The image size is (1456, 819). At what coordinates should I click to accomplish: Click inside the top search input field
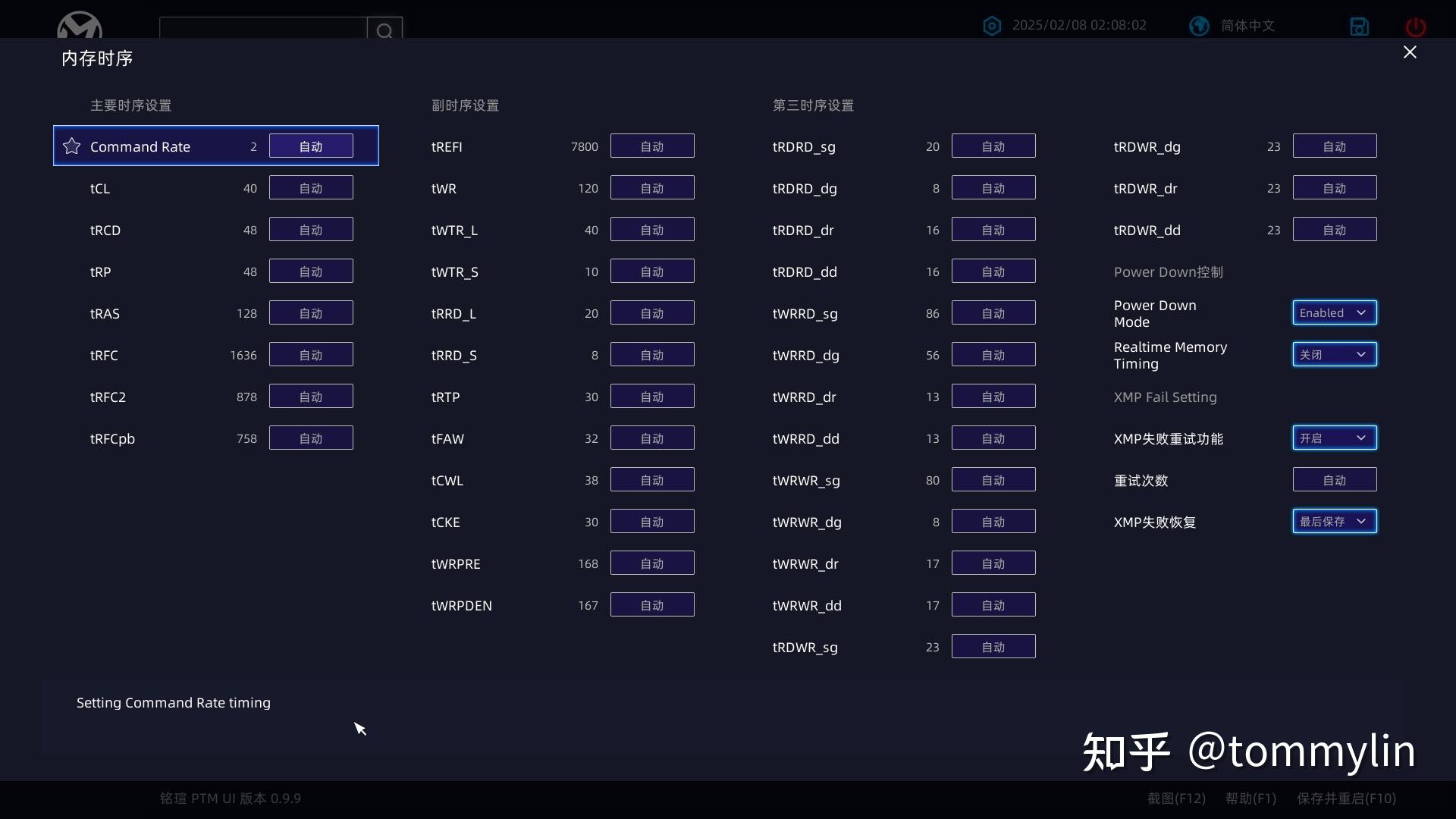tap(263, 29)
